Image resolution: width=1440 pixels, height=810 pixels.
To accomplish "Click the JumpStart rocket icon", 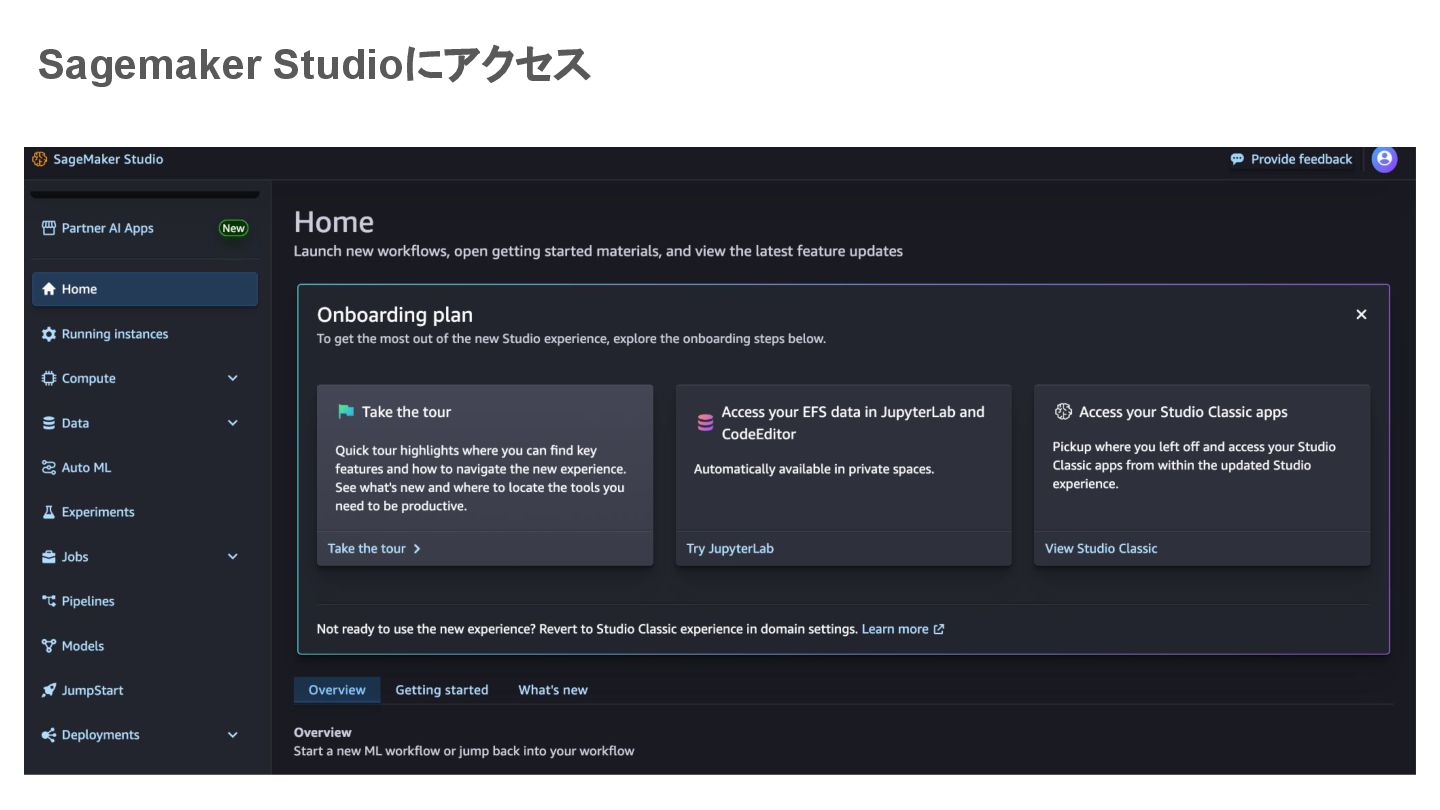I will click(x=48, y=690).
